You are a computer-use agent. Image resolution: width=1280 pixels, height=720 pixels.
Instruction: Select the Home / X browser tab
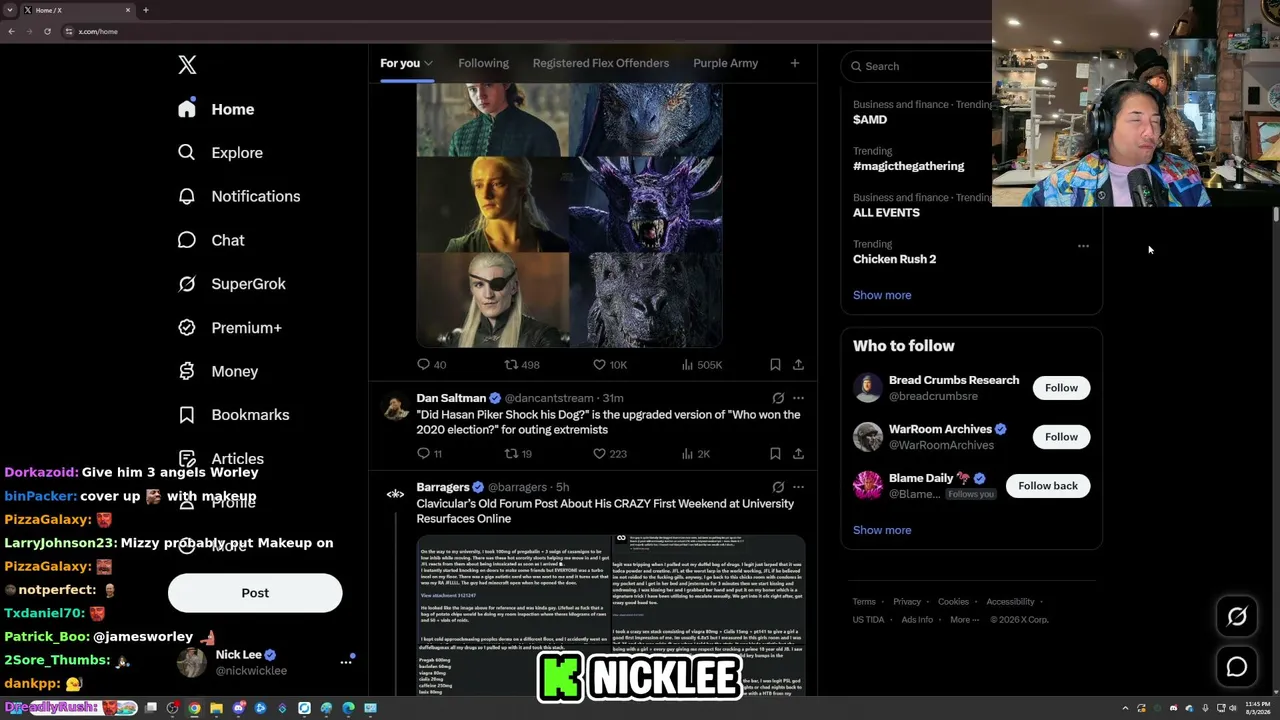tap(78, 10)
